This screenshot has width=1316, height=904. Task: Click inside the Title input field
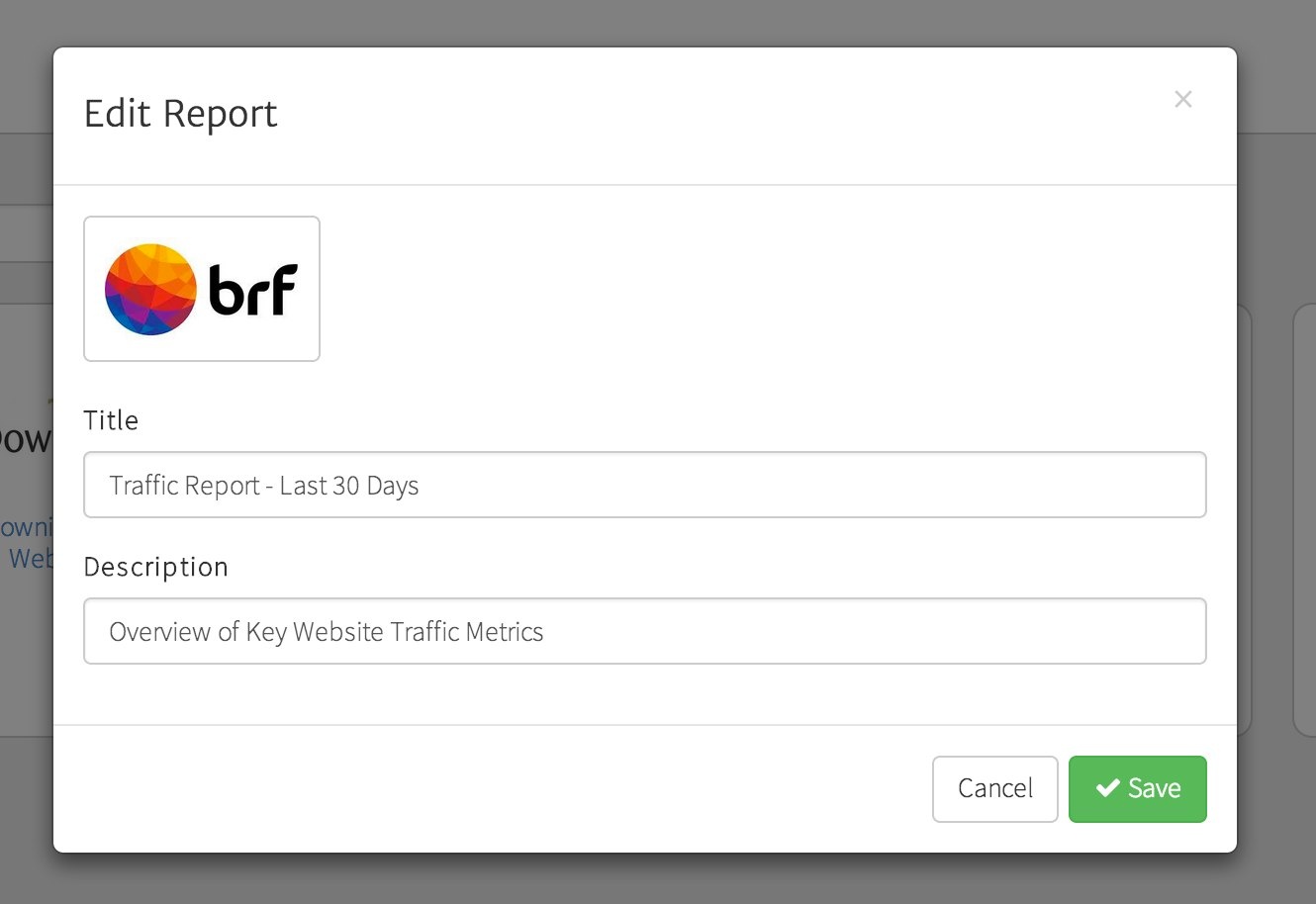pyautogui.click(x=645, y=485)
